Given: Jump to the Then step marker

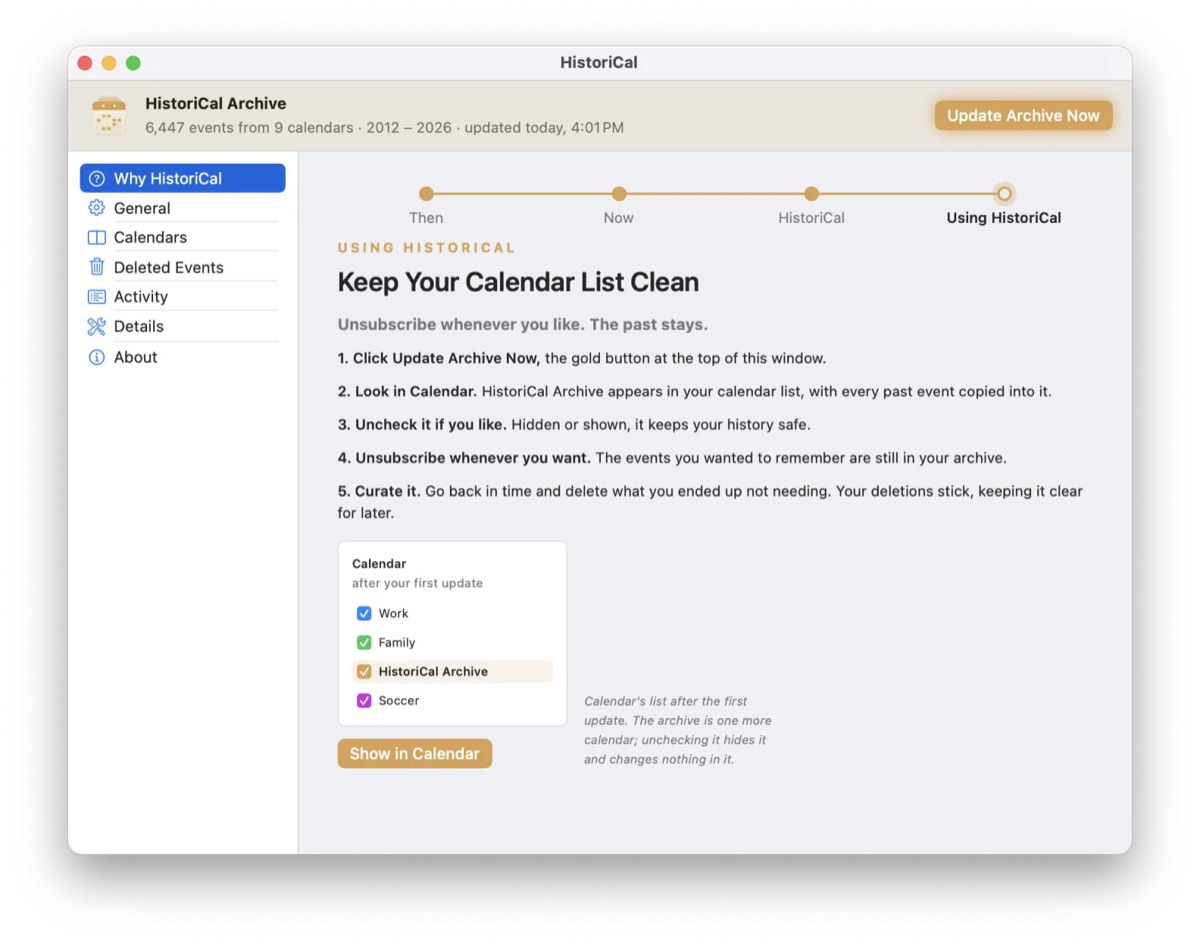Looking at the screenshot, I should click(x=426, y=194).
